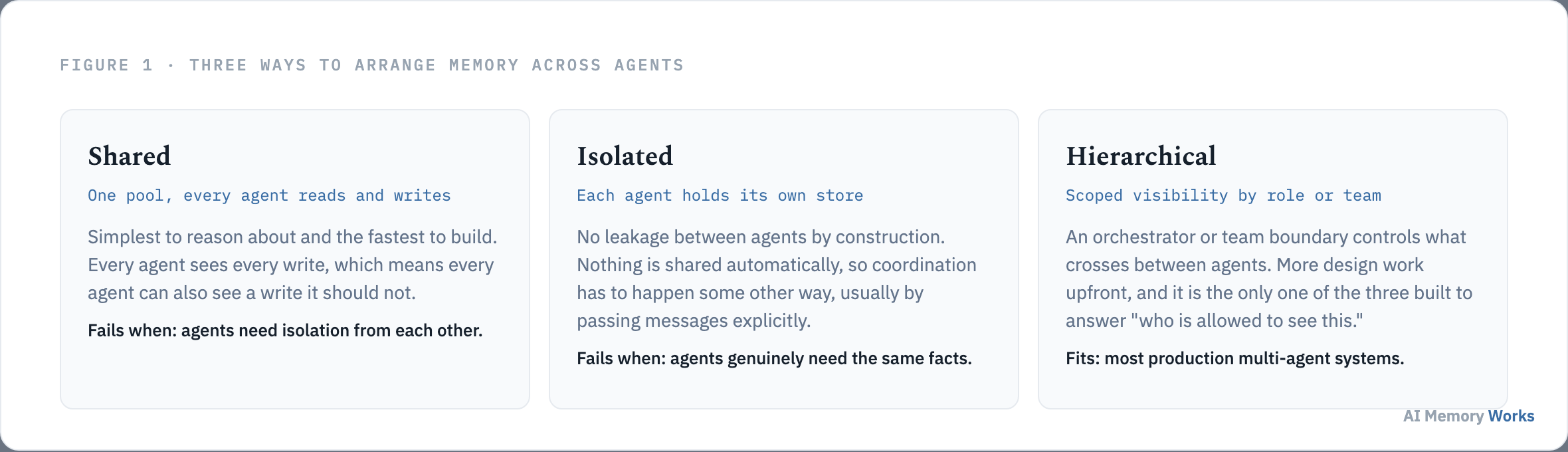Click 'passing messages explicitly' text in Isolated card
Screen dimensions: 1568x452
693,320
